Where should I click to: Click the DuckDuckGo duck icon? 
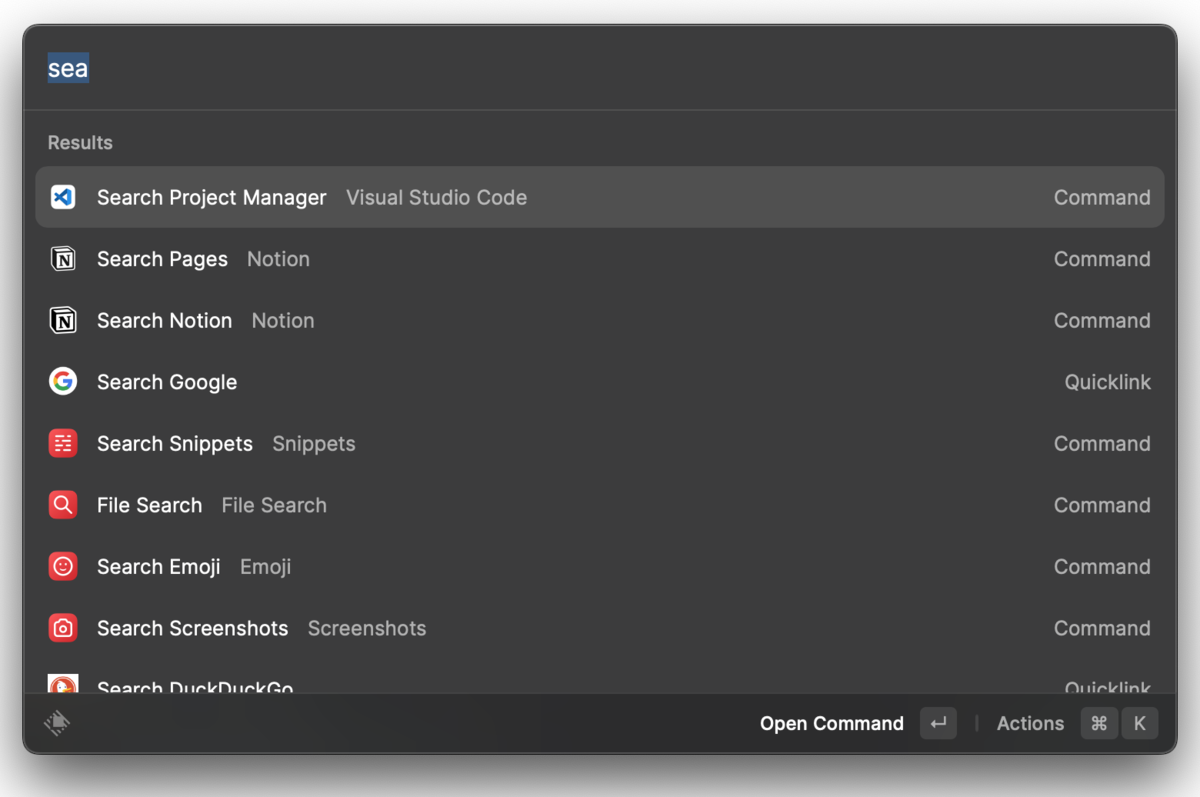click(63, 684)
